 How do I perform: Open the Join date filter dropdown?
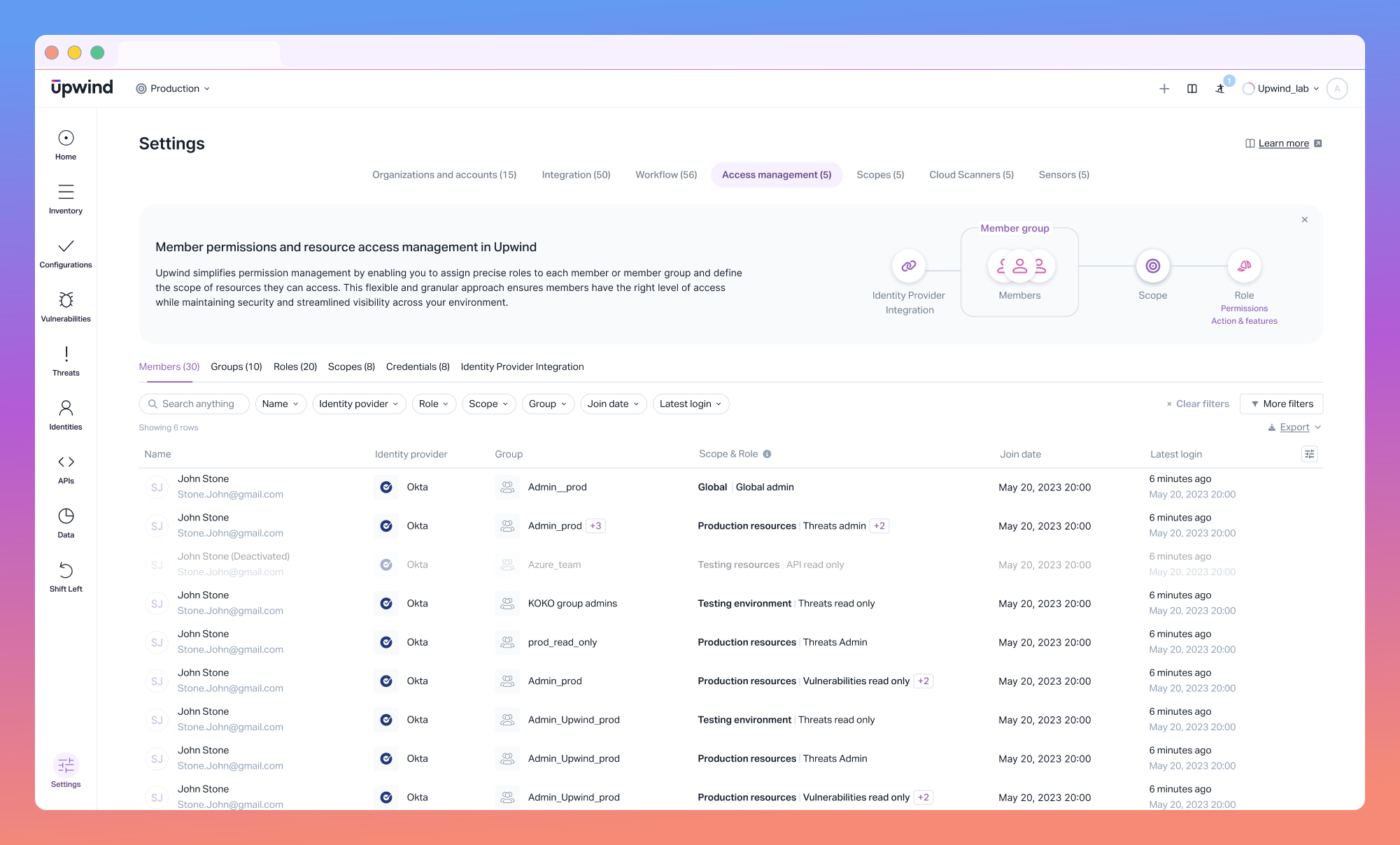click(x=613, y=404)
